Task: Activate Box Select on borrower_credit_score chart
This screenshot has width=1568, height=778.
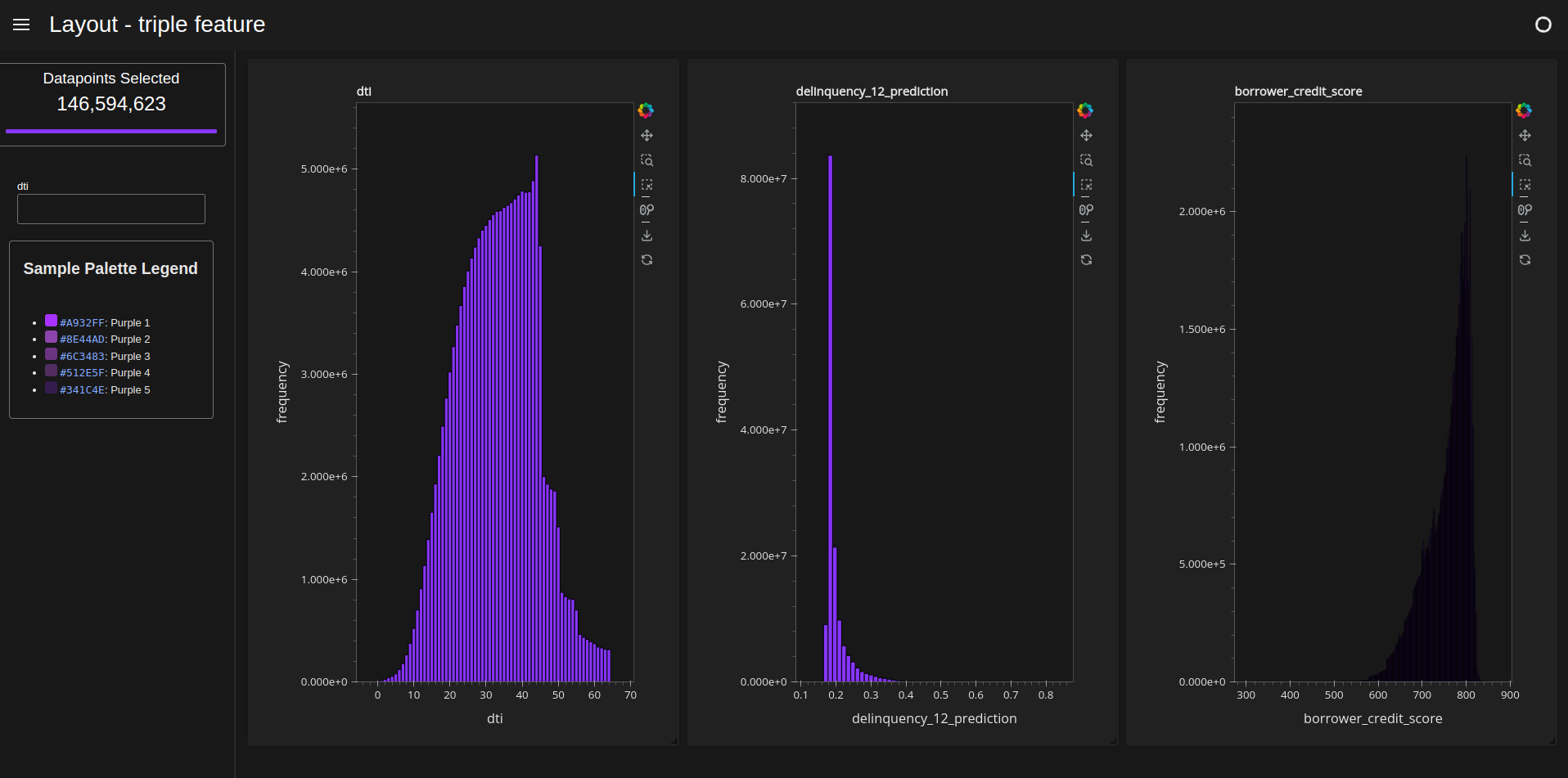Action: point(1525,185)
